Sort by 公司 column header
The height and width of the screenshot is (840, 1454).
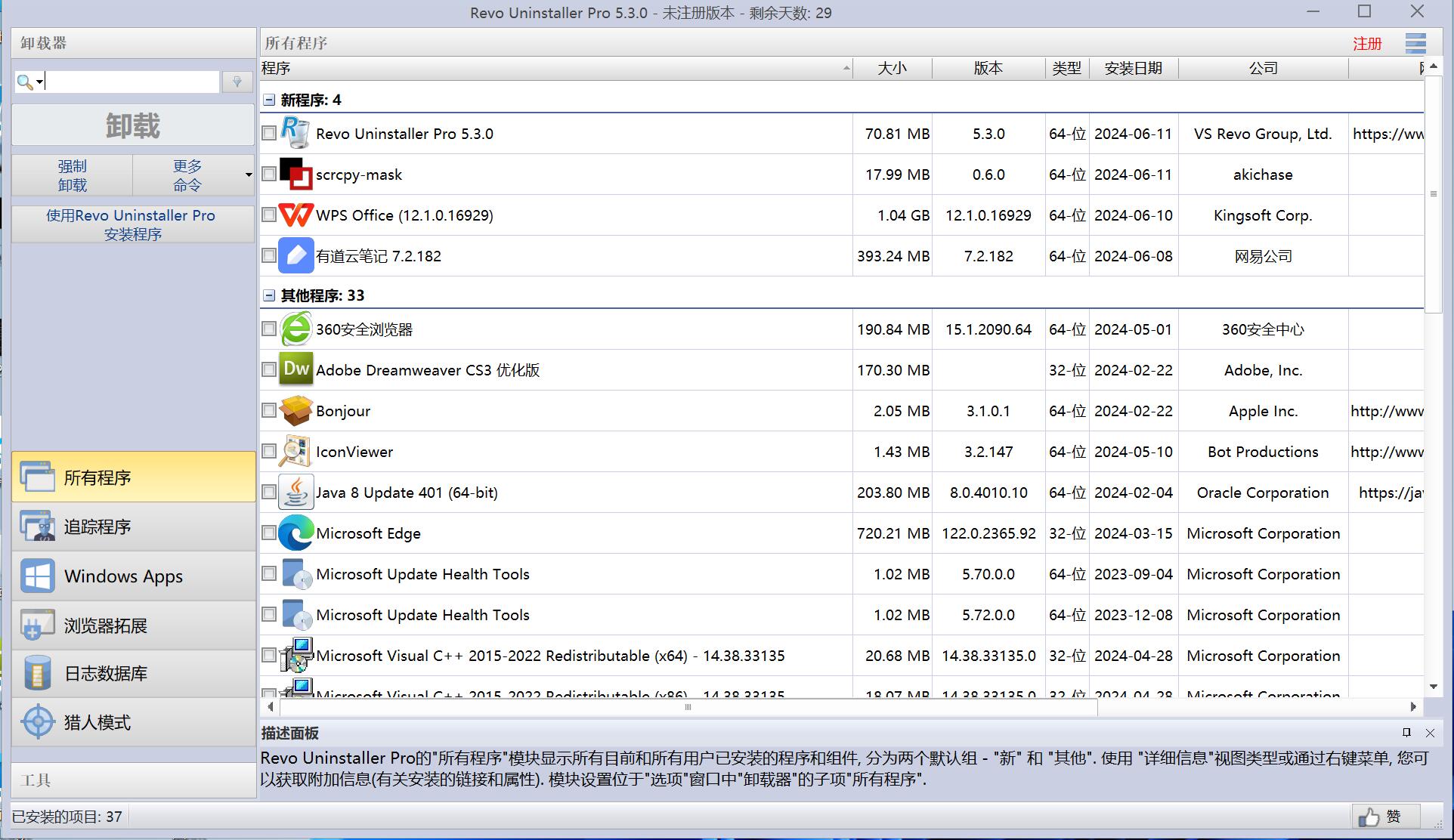coord(1263,68)
